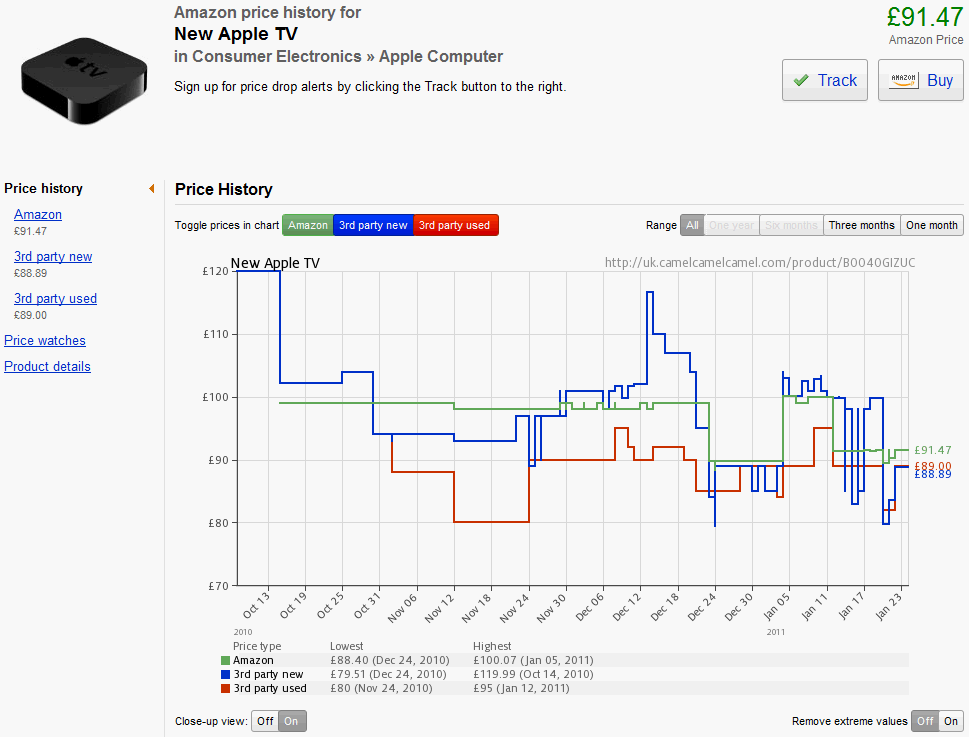Click the red 3rd party used legend swatch
The height and width of the screenshot is (737, 969).
coord(226,688)
